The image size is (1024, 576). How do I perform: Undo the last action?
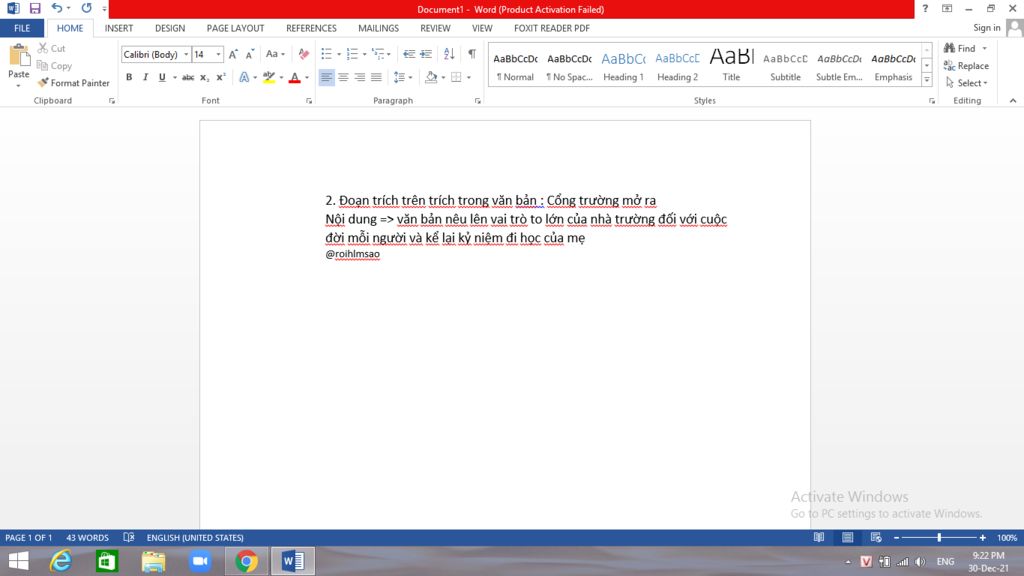click(x=57, y=8)
